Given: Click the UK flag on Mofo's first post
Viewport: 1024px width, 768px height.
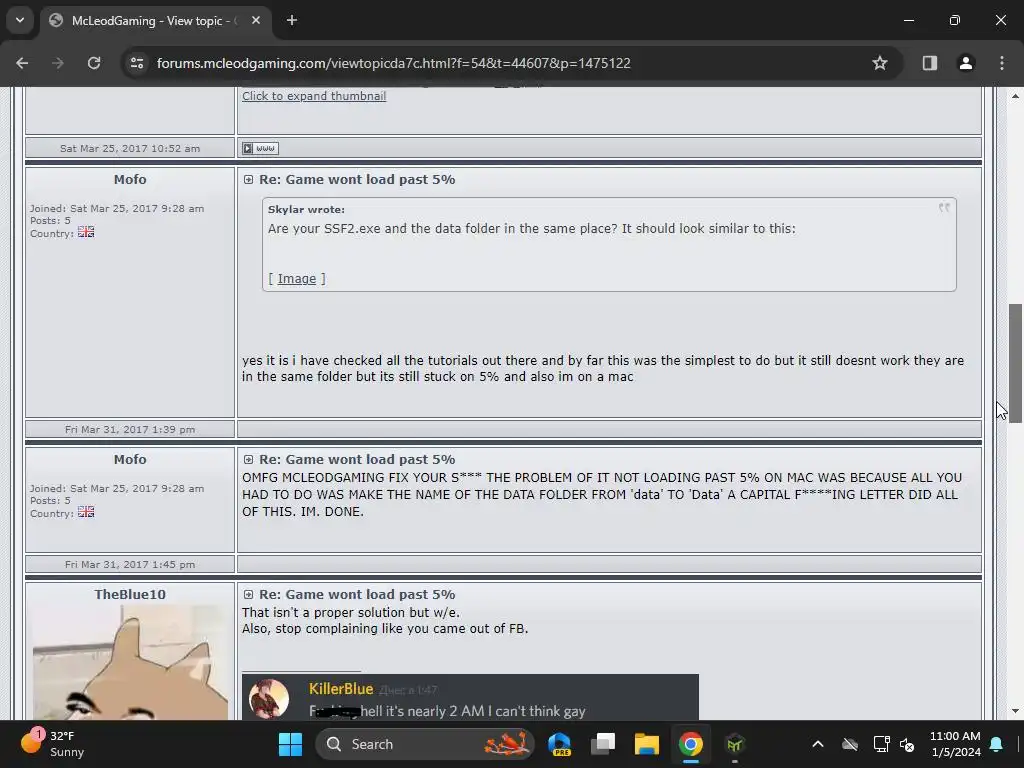Looking at the screenshot, I should point(86,232).
